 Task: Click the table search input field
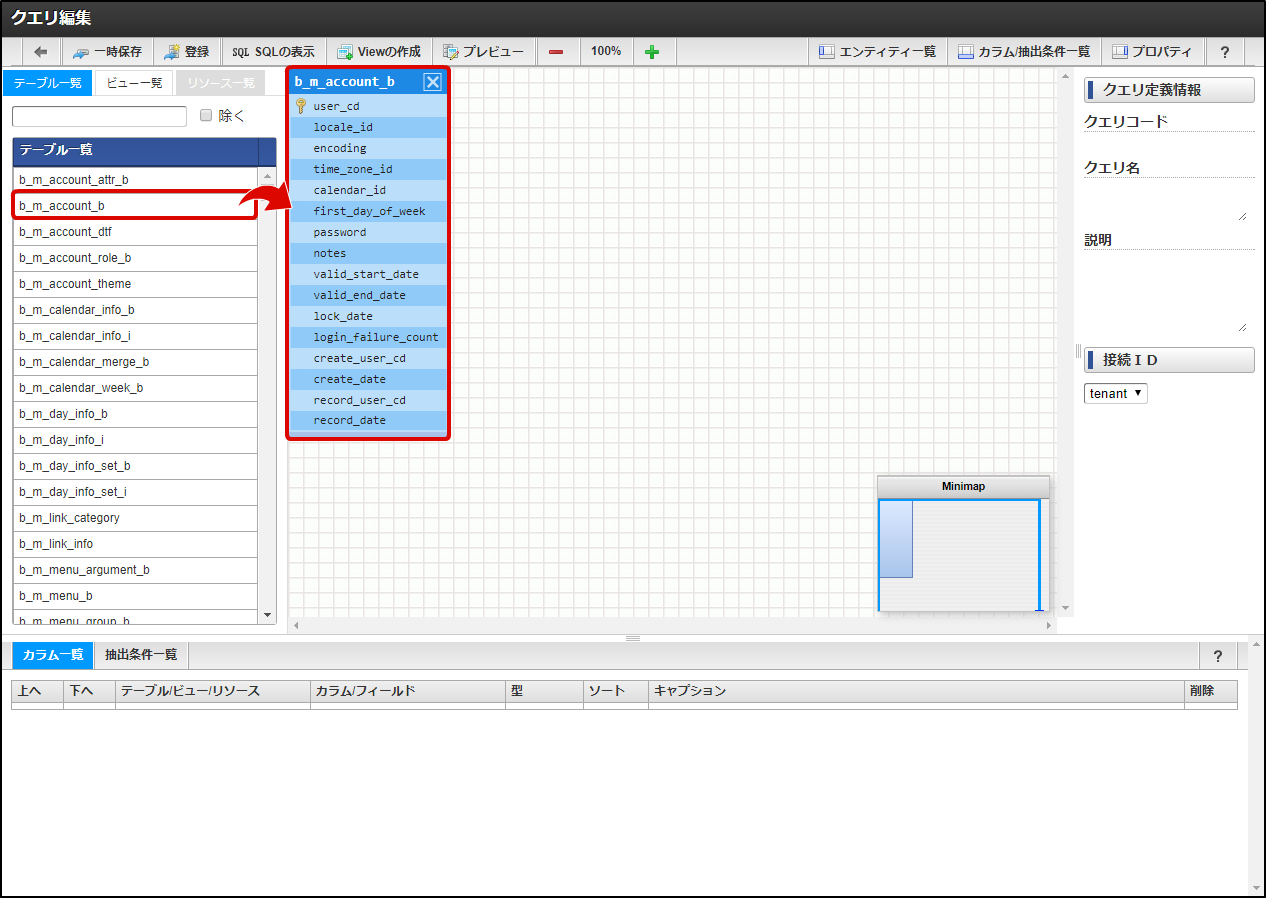99,116
